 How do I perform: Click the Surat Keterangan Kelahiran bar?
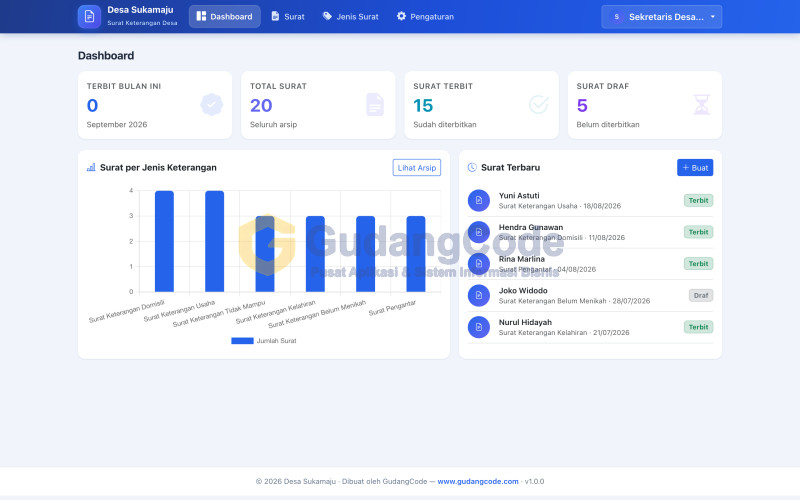point(315,254)
